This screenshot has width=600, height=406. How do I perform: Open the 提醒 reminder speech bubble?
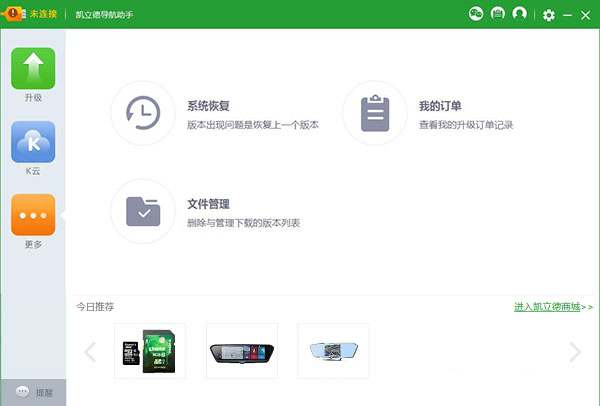[x=23, y=392]
